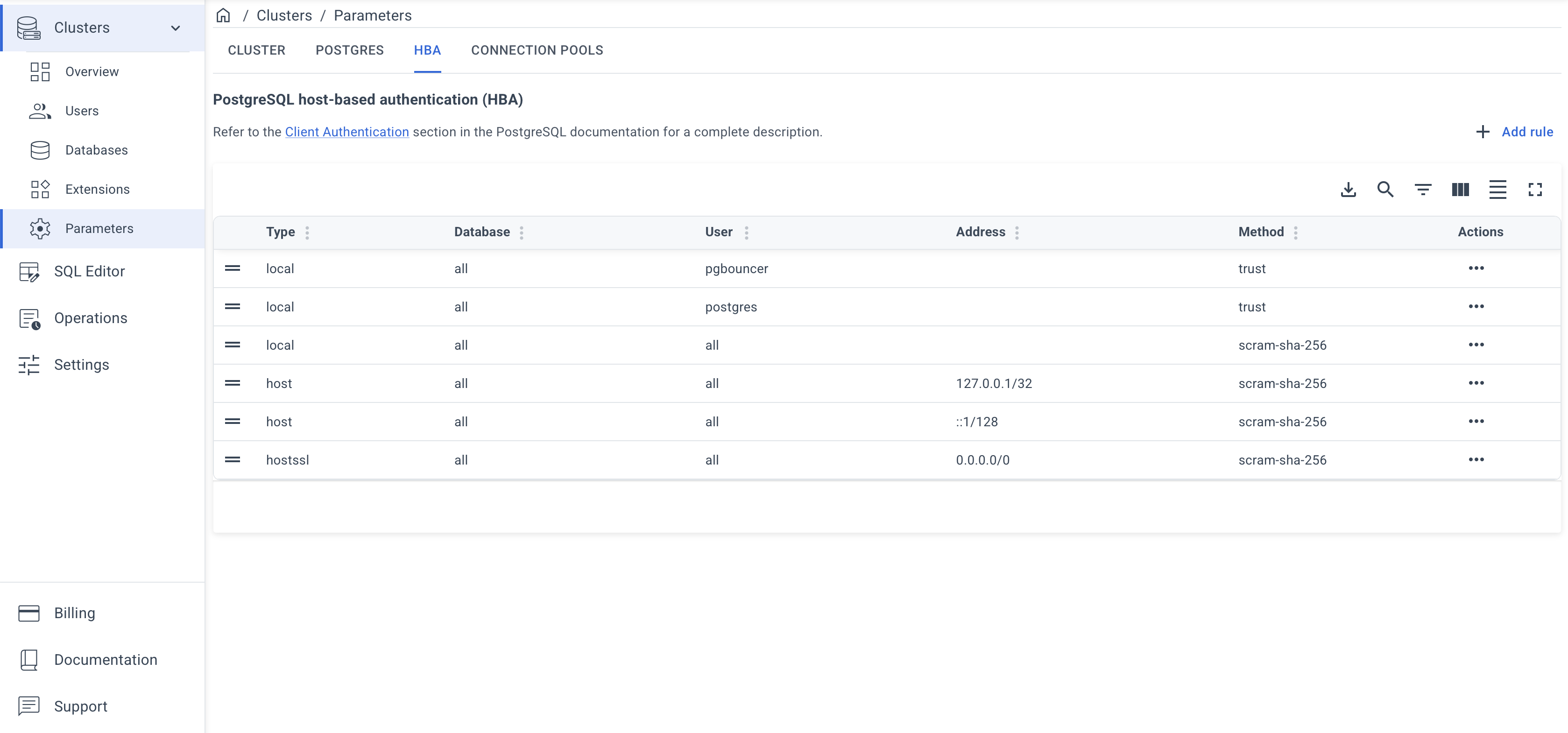Image resolution: width=1568 pixels, height=733 pixels.
Task: Open actions menu for pgbouncer rule
Action: click(1476, 268)
